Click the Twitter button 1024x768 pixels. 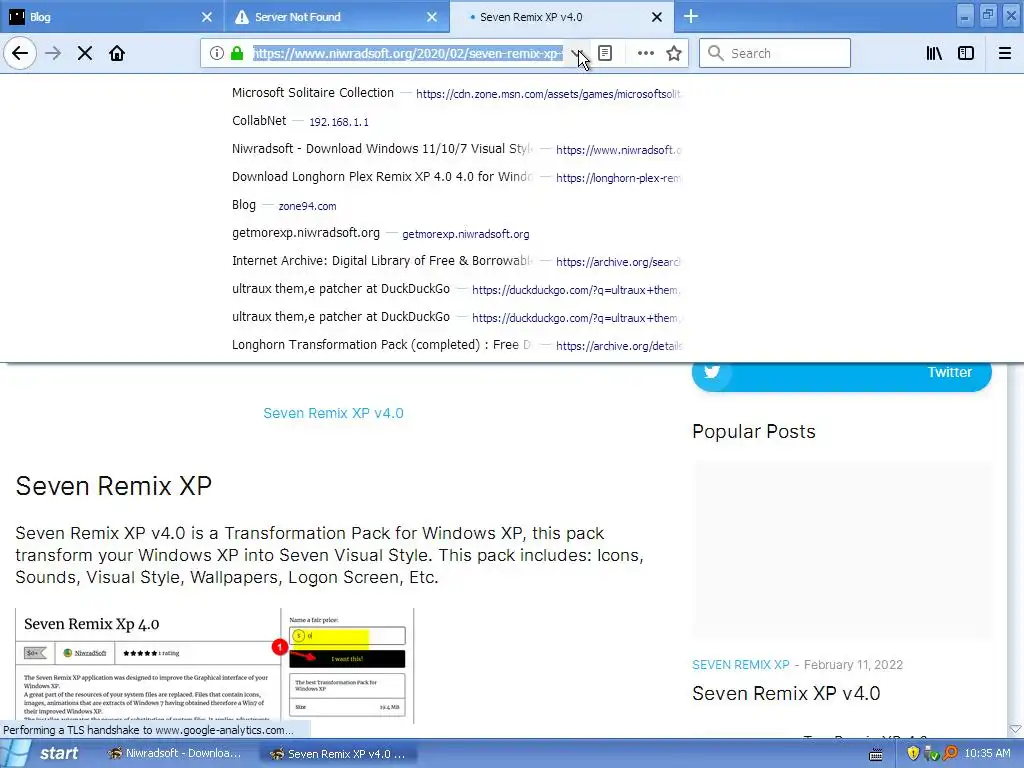coord(841,376)
